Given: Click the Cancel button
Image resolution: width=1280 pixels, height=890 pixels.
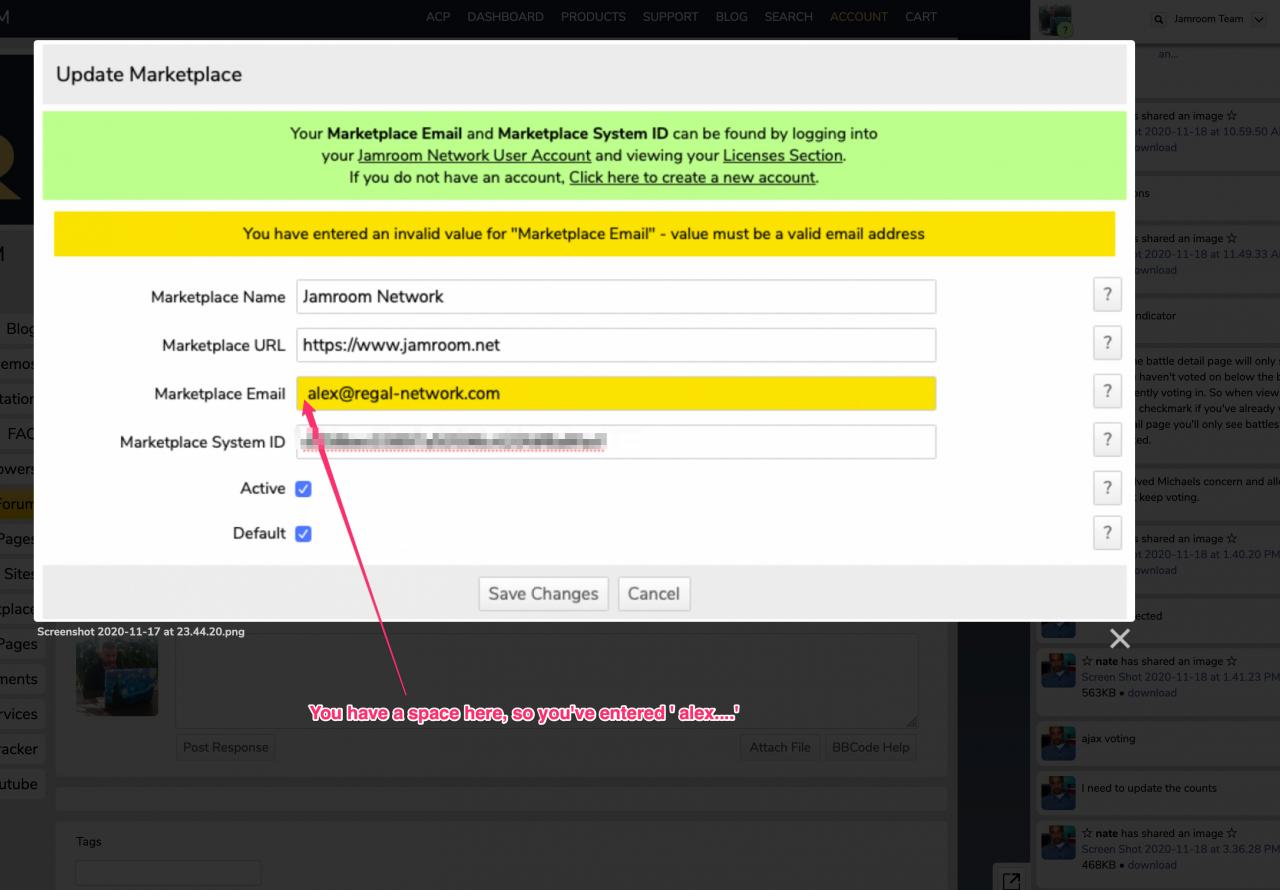Looking at the screenshot, I should point(654,594).
